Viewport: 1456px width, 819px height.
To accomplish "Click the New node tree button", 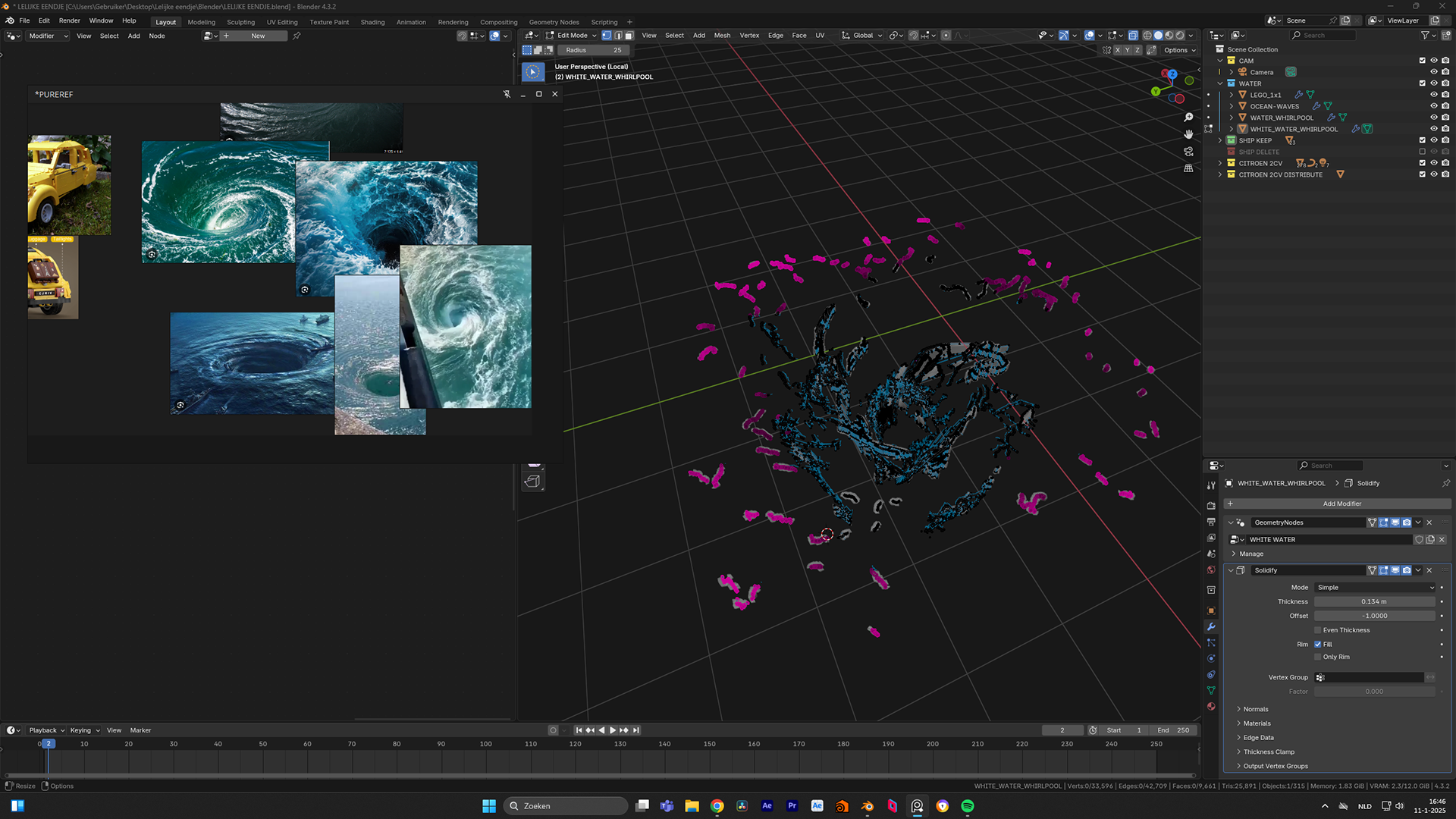I will pyautogui.click(x=258, y=36).
